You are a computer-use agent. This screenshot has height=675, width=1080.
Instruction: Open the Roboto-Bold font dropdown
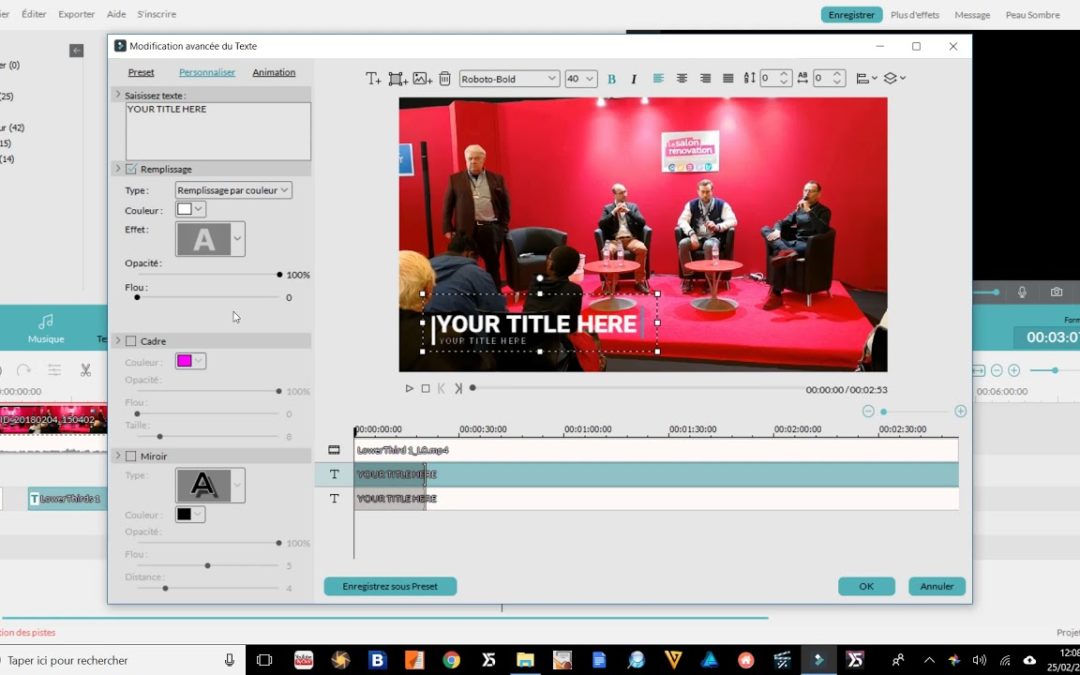tap(509, 78)
